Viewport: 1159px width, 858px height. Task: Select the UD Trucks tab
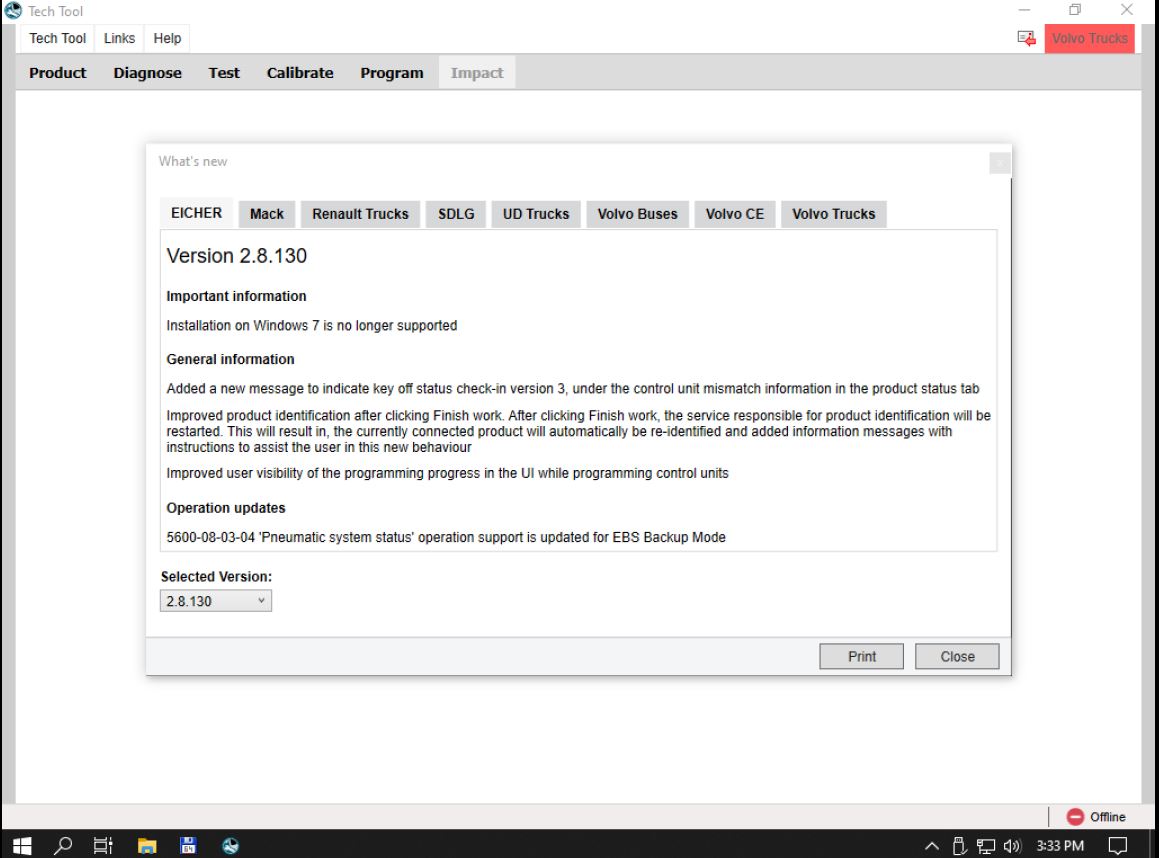click(536, 214)
